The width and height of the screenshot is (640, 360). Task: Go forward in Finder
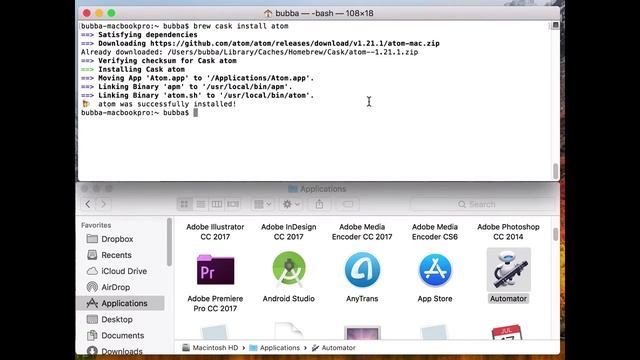[x=103, y=204]
